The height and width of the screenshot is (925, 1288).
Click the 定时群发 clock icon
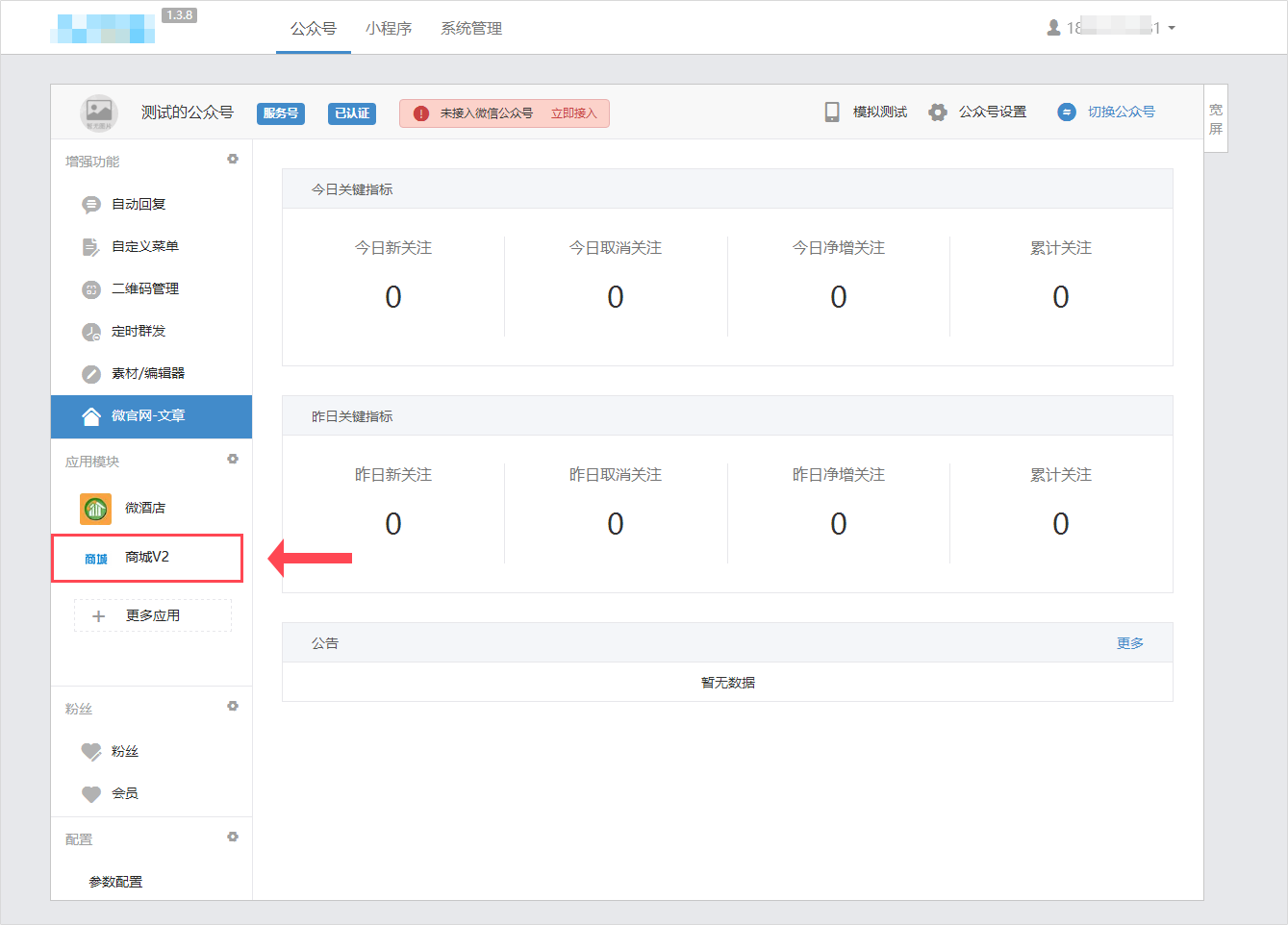(91, 332)
